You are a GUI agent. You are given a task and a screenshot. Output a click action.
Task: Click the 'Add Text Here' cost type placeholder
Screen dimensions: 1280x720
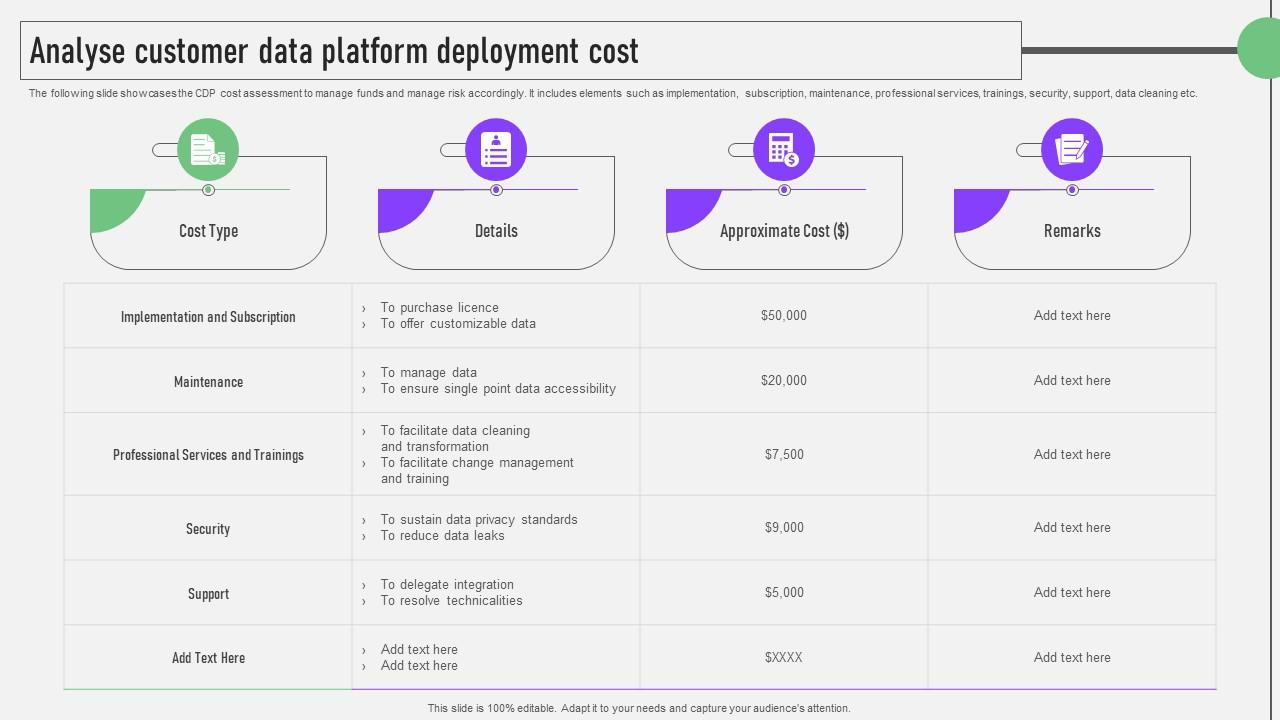click(208, 658)
